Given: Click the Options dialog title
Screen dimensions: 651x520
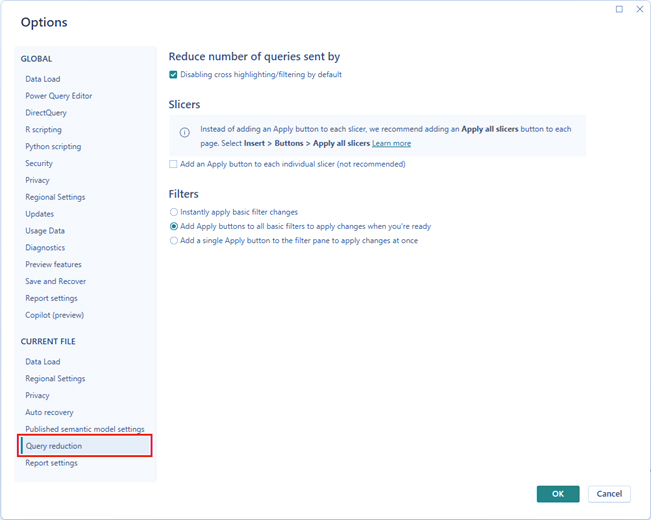Looking at the screenshot, I should (x=44, y=22).
